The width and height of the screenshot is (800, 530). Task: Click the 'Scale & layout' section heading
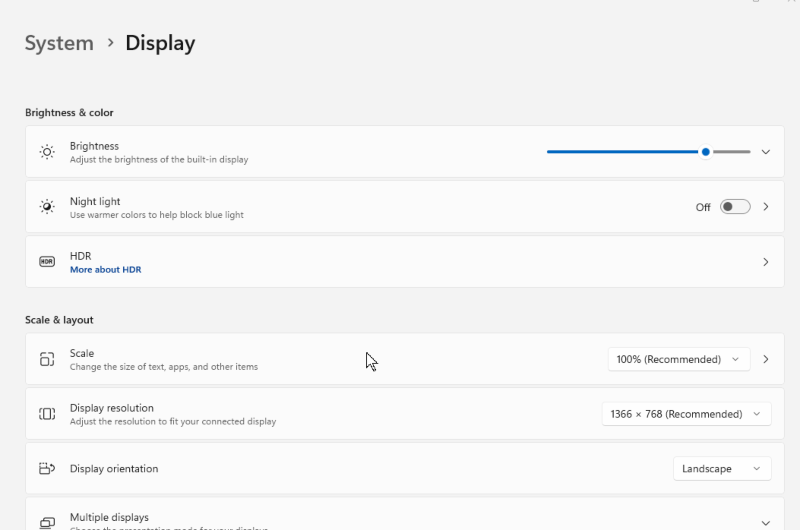(59, 320)
